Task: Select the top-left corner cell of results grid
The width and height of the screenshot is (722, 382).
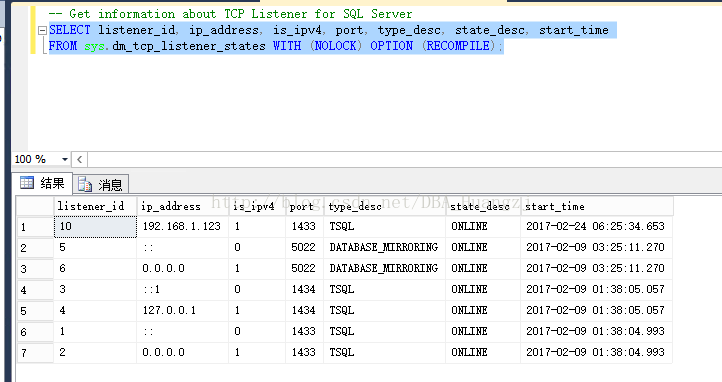Action: (x=35, y=206)
